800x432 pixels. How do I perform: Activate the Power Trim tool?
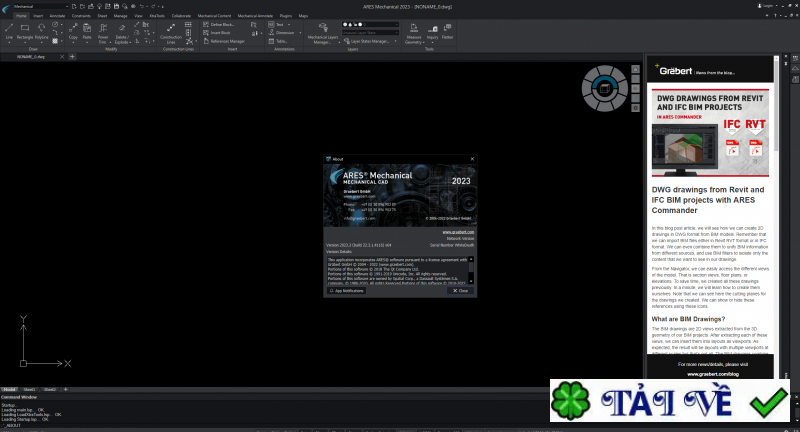pos(103,33)
